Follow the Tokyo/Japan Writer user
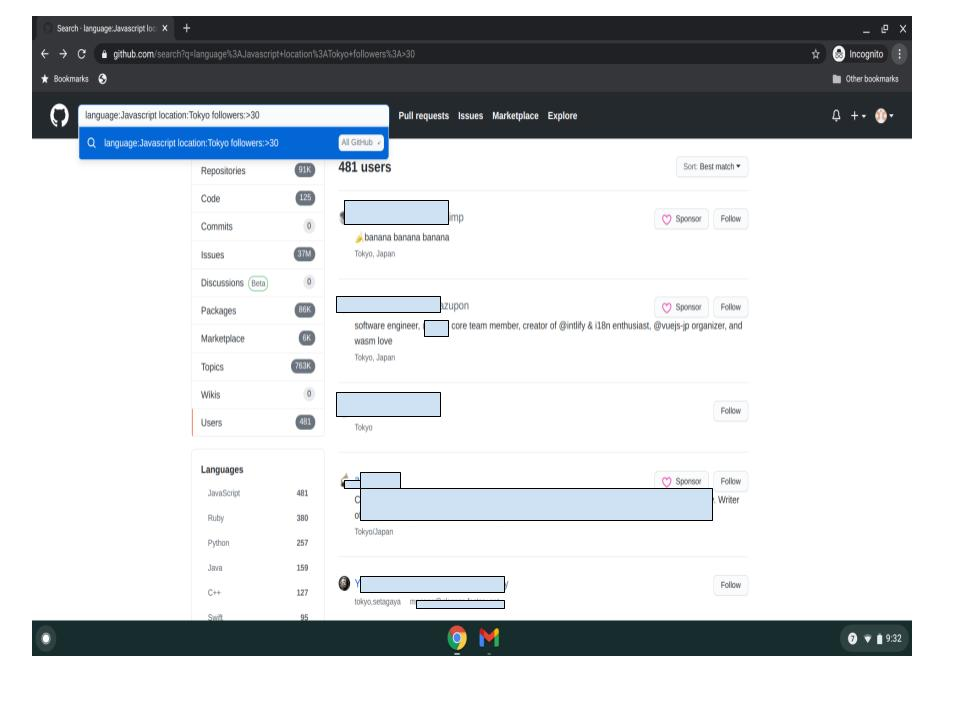 point(730,481)
